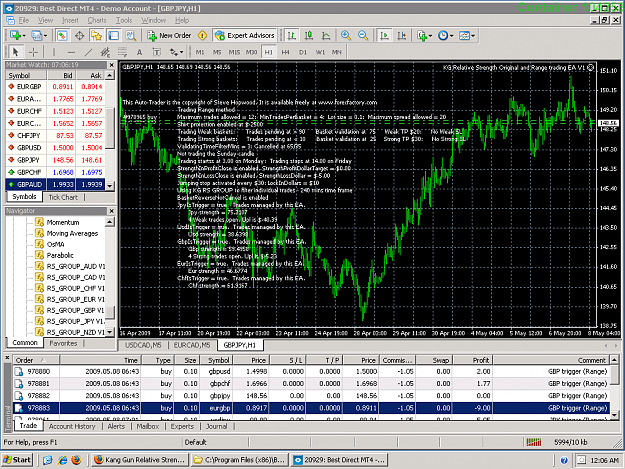Select the Crosshair tool
625x469 pixels.
pyautogui.click(x=33, y=52)
